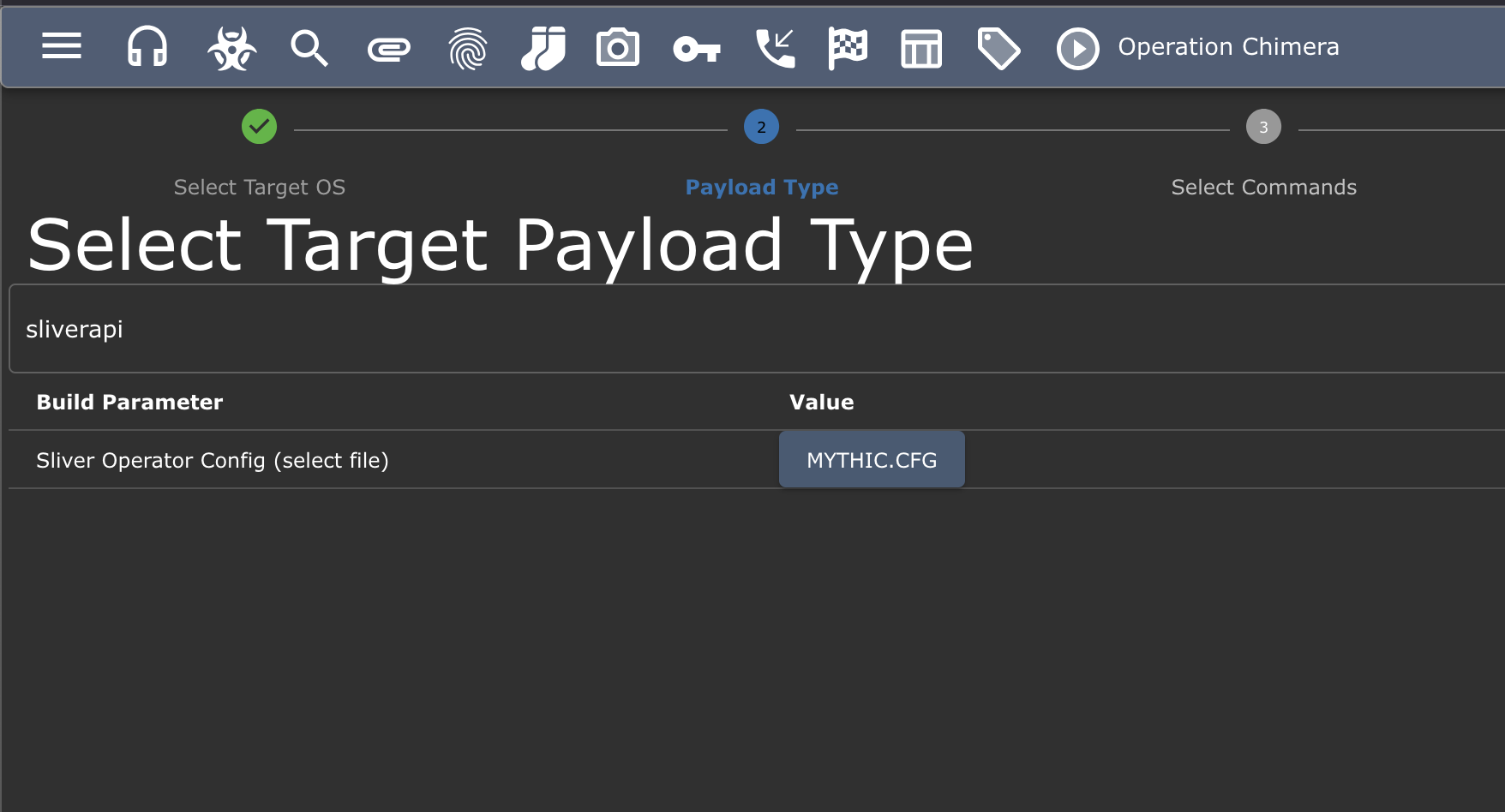Click the MYTHIC.CFG file button
The image size is (1505, 812).
872,460
